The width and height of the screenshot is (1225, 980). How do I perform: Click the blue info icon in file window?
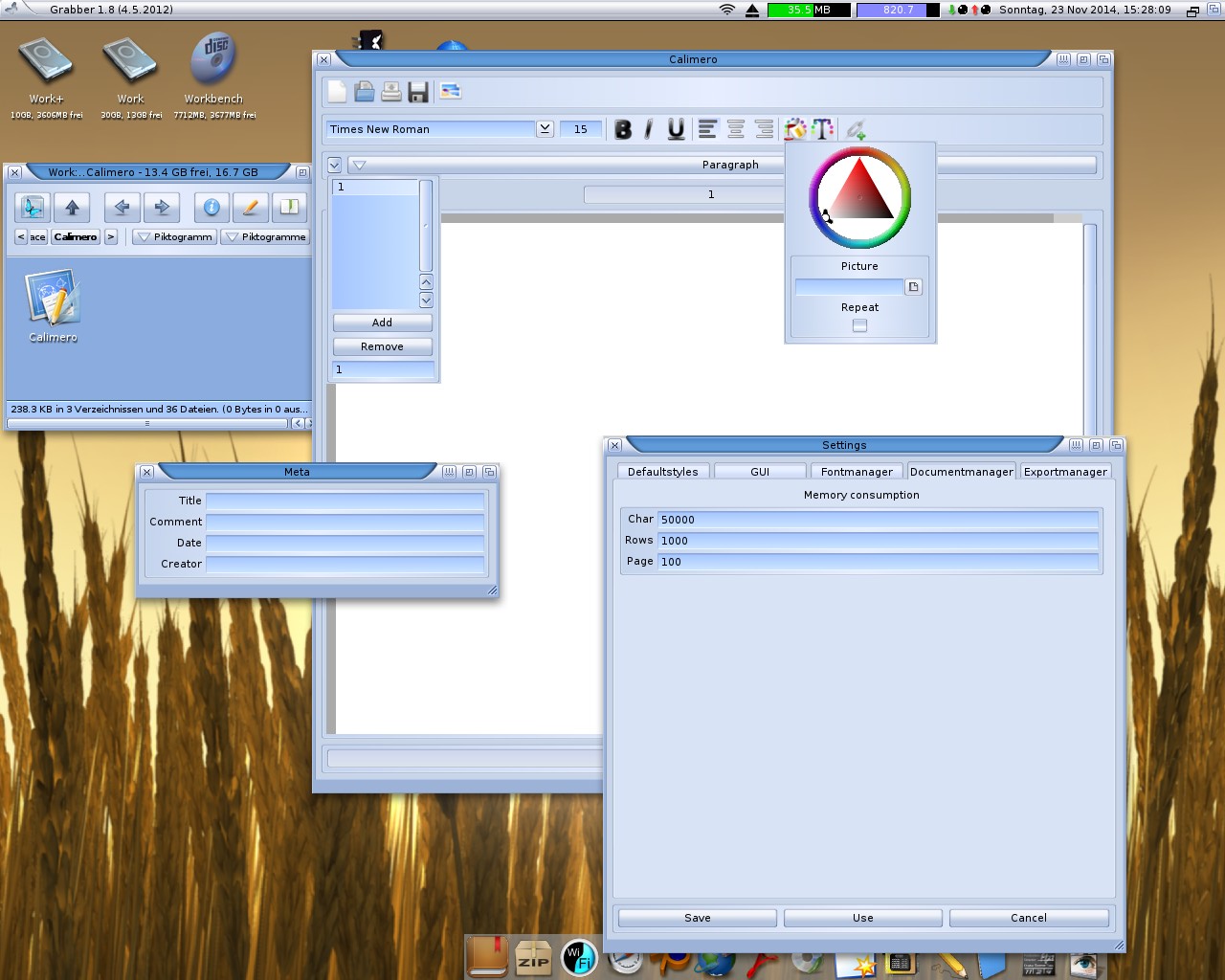point(212,207)
